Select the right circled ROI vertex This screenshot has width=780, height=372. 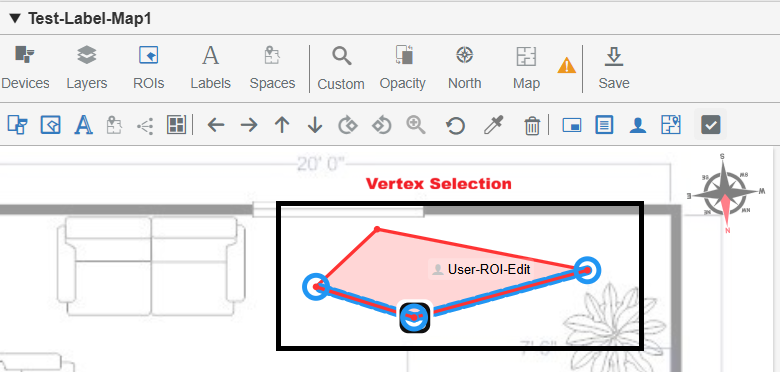point(587,270)
